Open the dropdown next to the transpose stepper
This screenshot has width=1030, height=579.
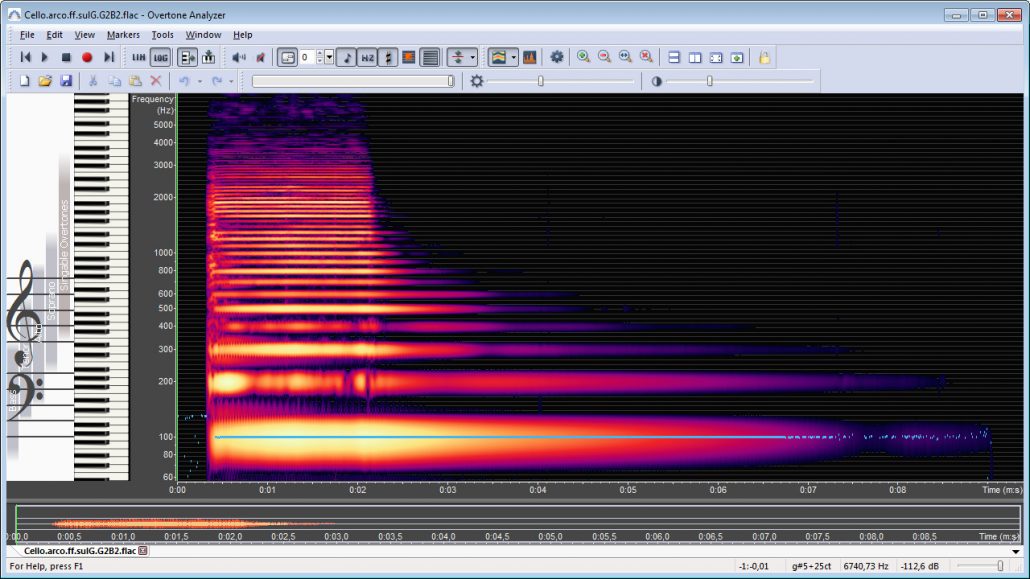click(328, 57)
